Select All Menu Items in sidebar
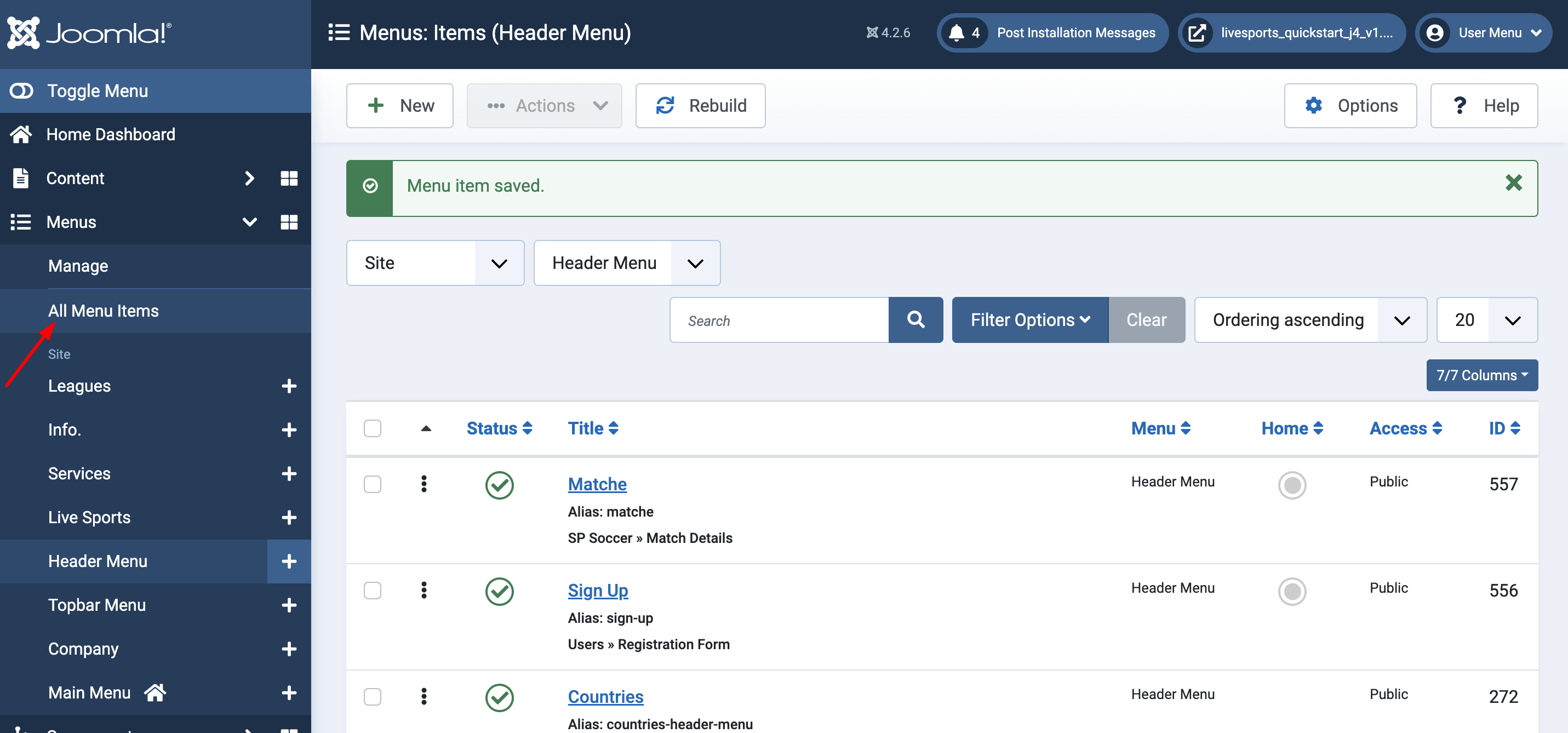The height and width of the screenshot is (733, 1568). point(104,311)
